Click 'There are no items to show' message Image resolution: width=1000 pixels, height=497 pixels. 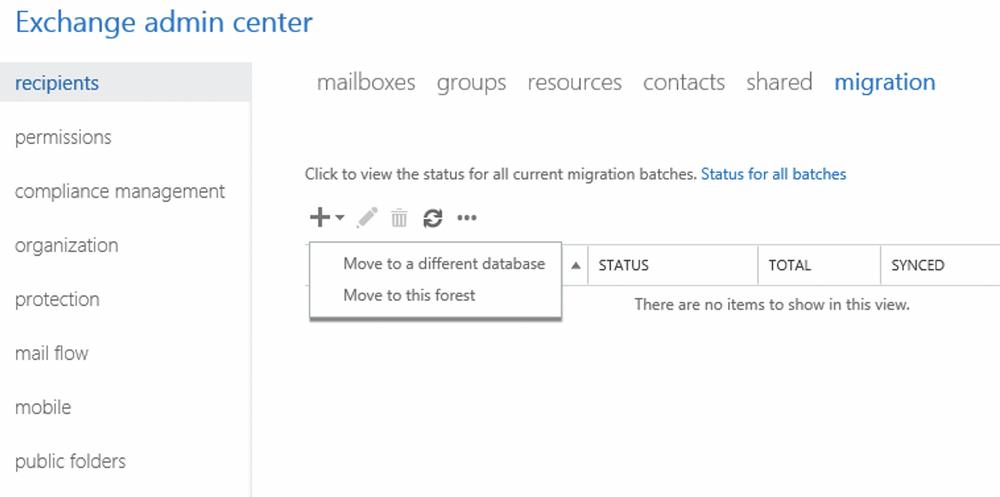coord(772,305)
